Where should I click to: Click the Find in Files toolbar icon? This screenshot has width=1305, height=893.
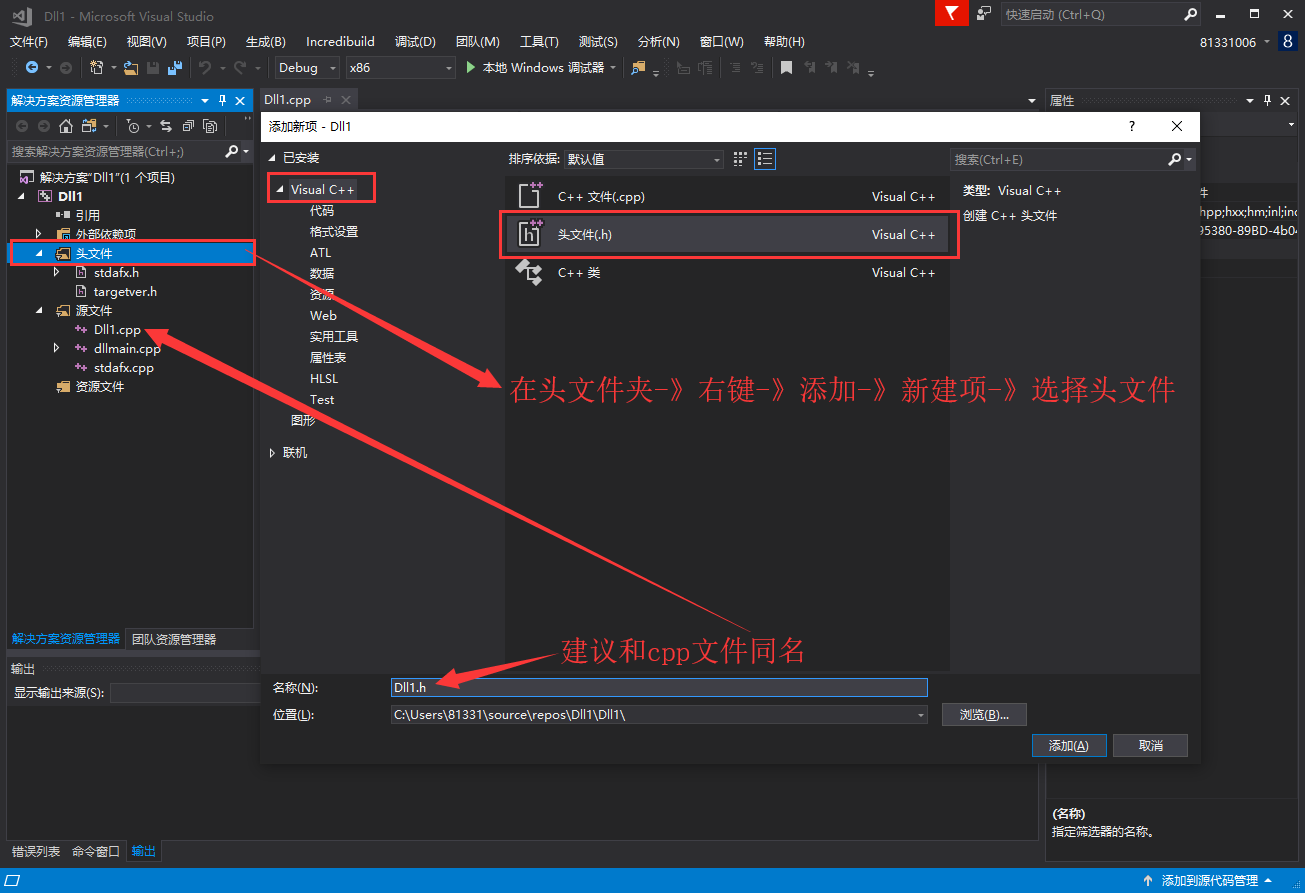(x=639, y=68)
